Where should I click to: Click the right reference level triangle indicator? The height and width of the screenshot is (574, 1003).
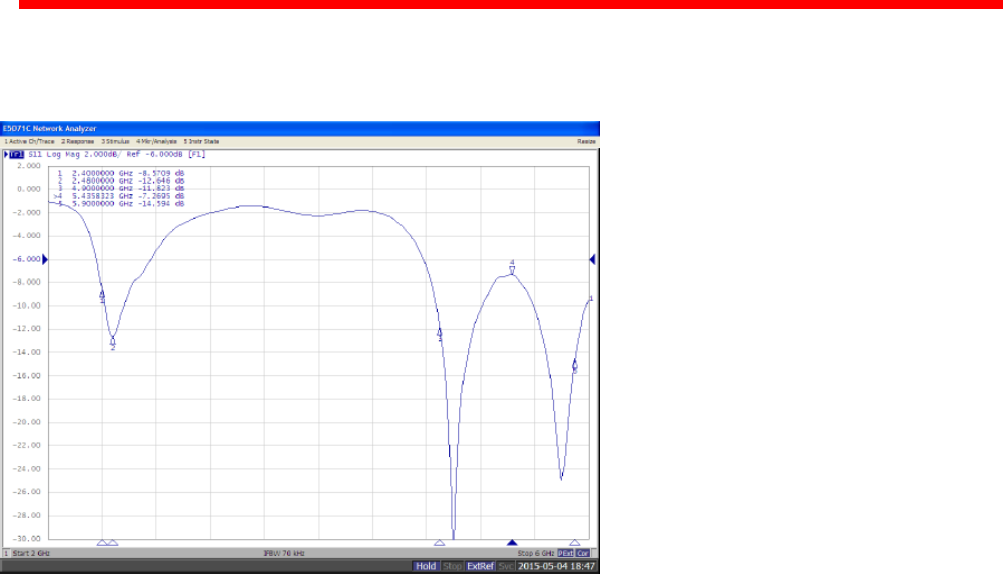pyautogui.click(x=592, y=259)
